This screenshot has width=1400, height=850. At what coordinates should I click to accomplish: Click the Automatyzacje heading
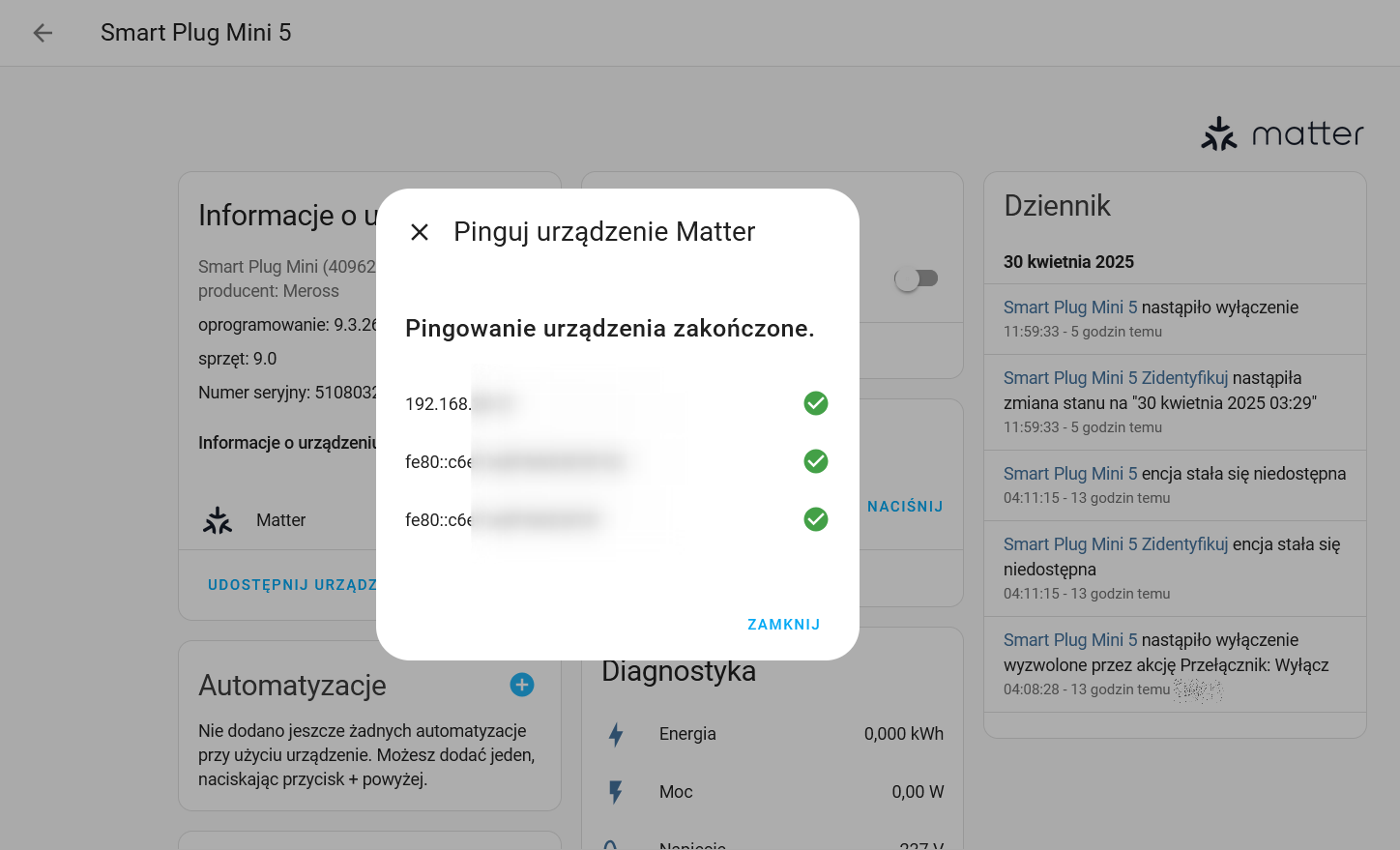click(x=292, y=686)
